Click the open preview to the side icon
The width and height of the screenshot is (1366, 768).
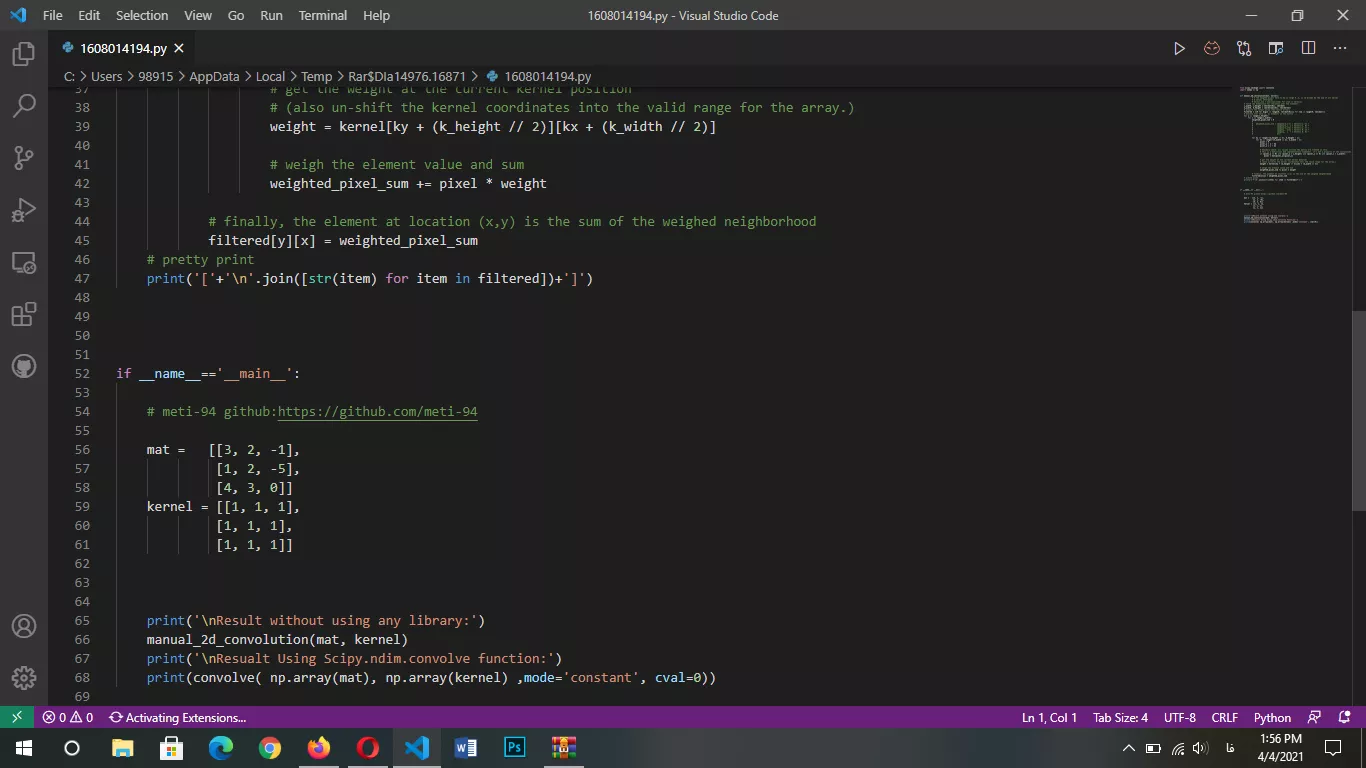(x=1276, y=48)
